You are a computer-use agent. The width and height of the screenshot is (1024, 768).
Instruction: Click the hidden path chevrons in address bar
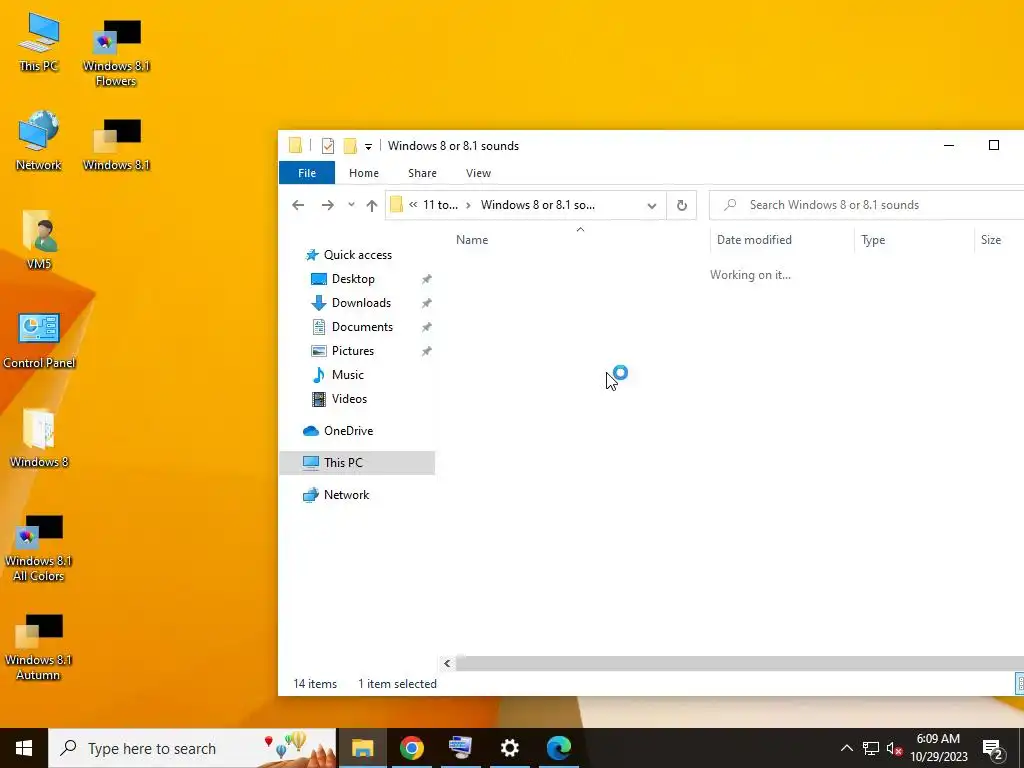pos(413,204)
